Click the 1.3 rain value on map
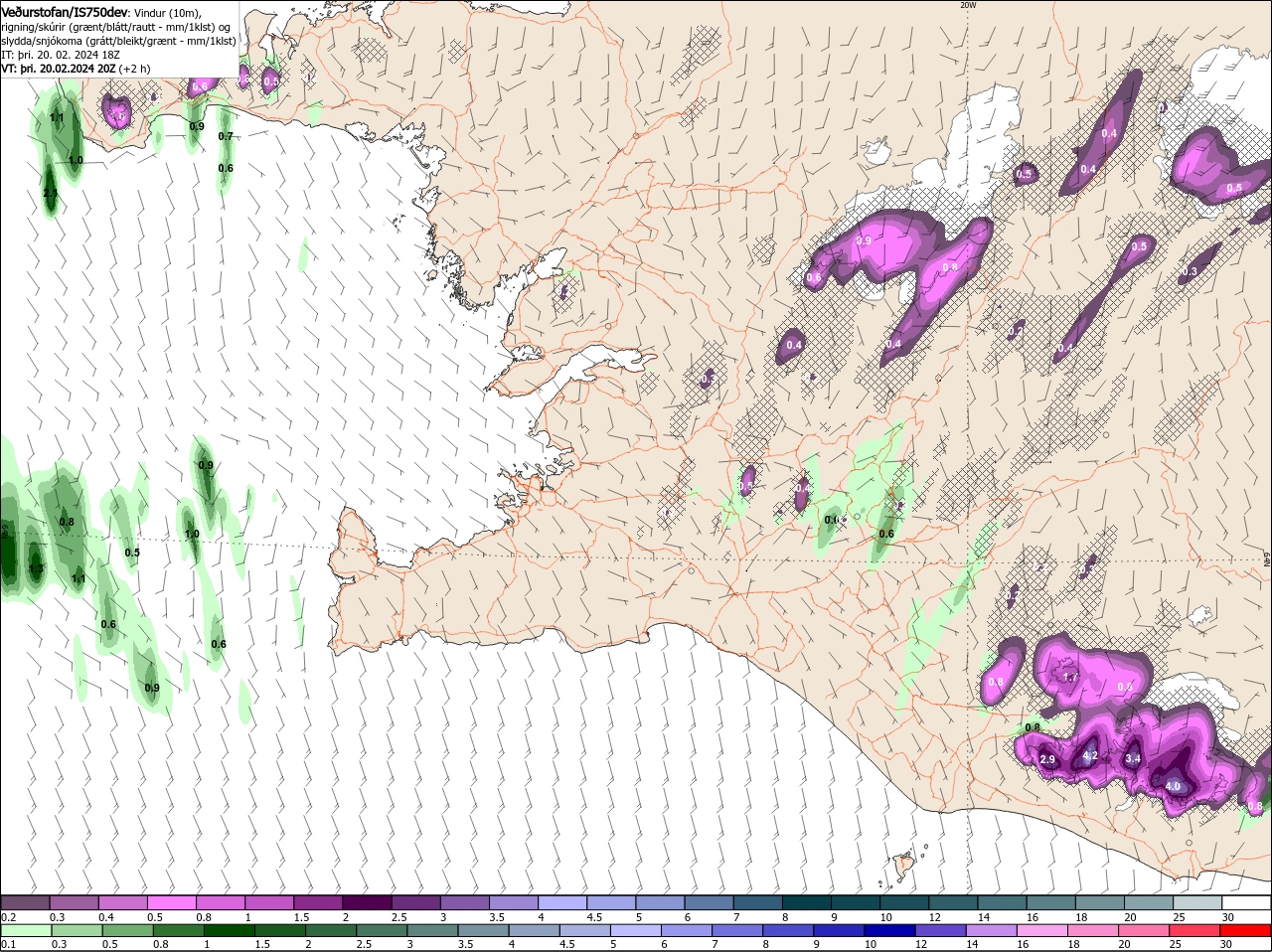This screenshot has height=952, width=1272. pyautogui.click(x=37, y=569)
